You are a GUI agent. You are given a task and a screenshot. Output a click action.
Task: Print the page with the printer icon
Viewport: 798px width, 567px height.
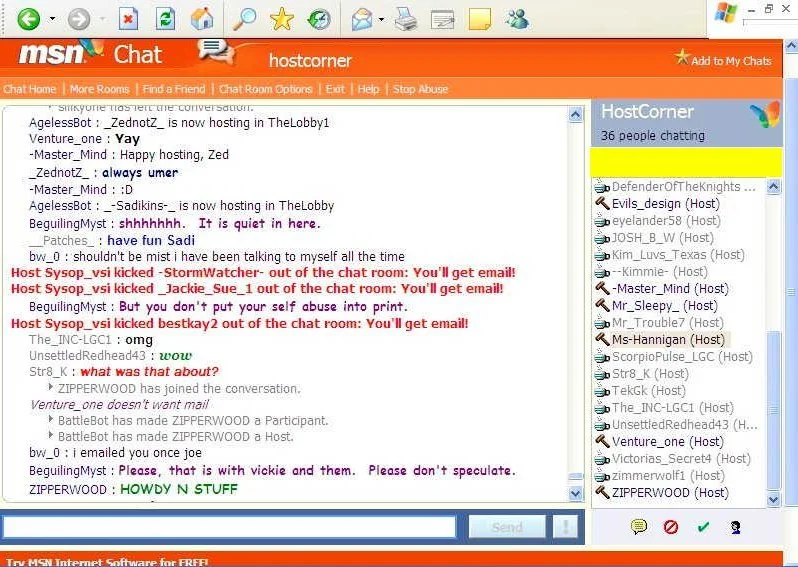(x=406, y=19)
